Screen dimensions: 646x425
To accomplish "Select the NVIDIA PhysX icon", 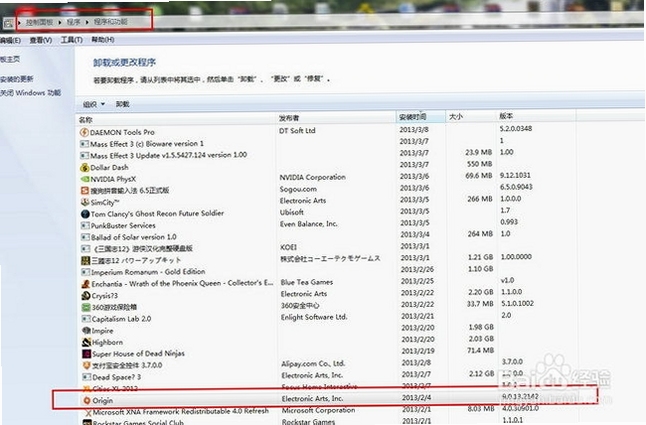I will (85, 179).
